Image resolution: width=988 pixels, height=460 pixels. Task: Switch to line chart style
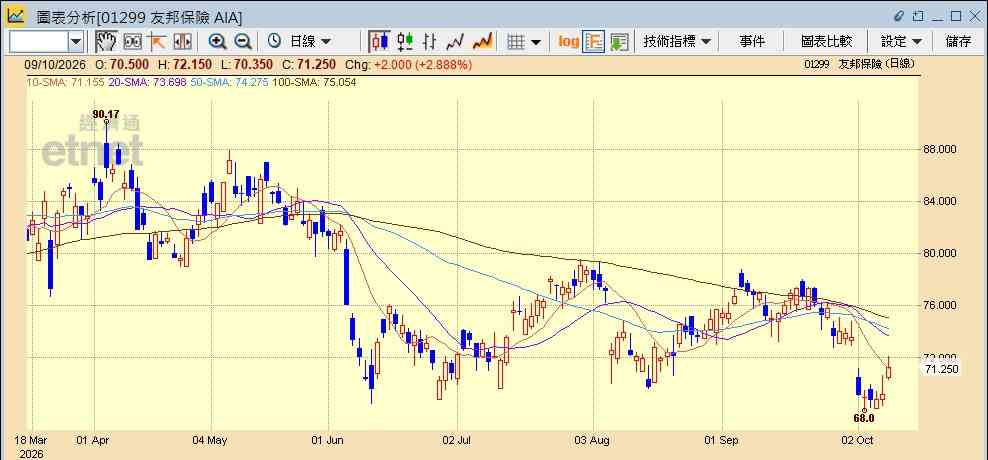[455, 42]
